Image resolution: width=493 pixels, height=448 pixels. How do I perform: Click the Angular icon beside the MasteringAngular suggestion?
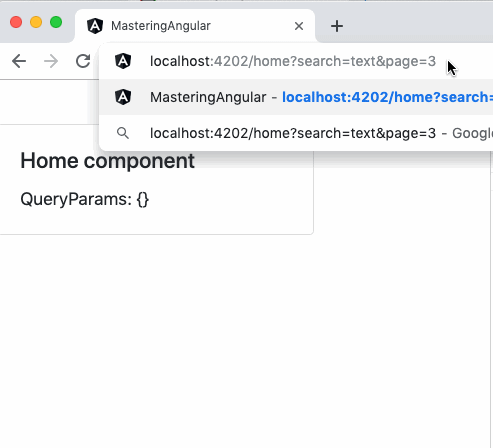point(123,97)
